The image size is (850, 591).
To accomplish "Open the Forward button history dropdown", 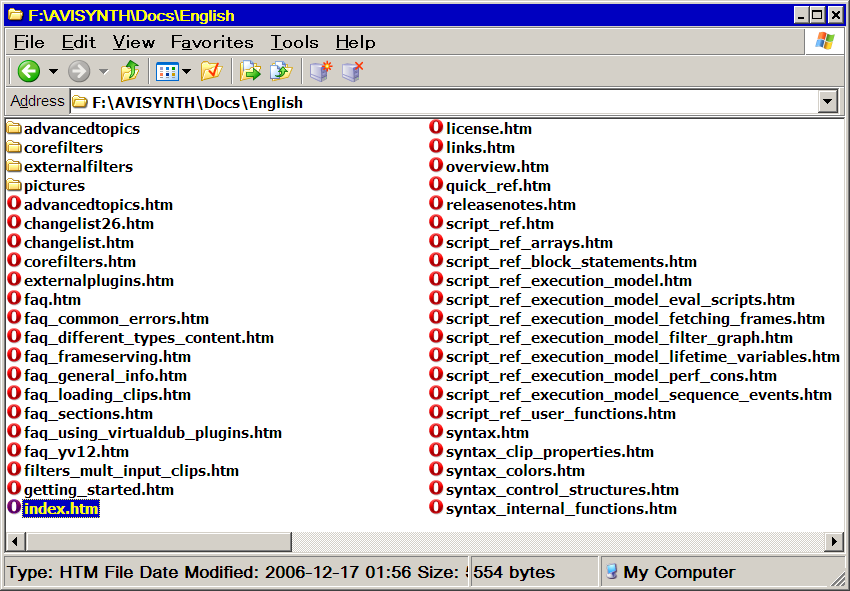I will 104,71.
